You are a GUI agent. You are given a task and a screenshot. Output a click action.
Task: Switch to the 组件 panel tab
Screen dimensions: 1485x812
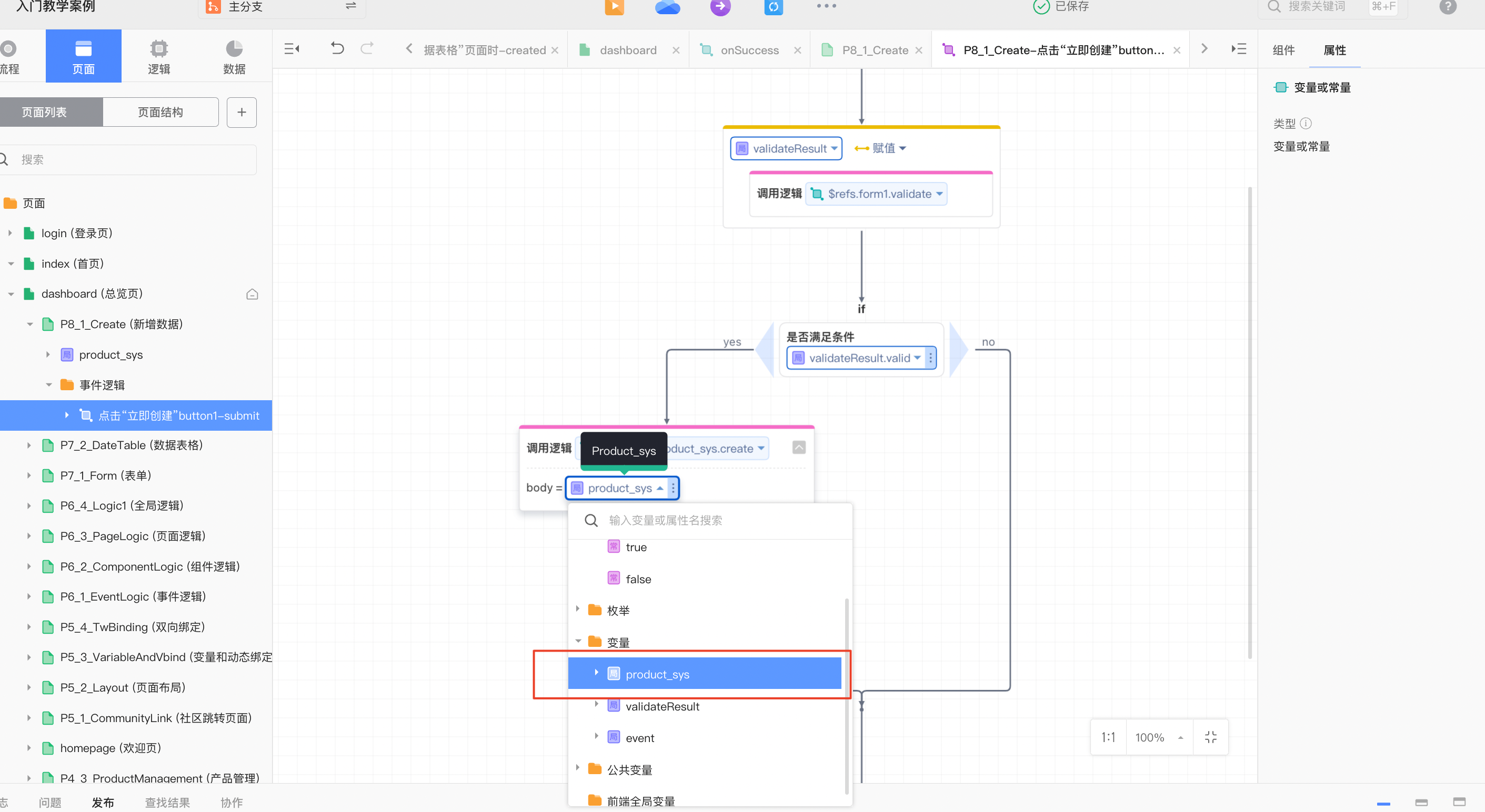pos(1283,50)
